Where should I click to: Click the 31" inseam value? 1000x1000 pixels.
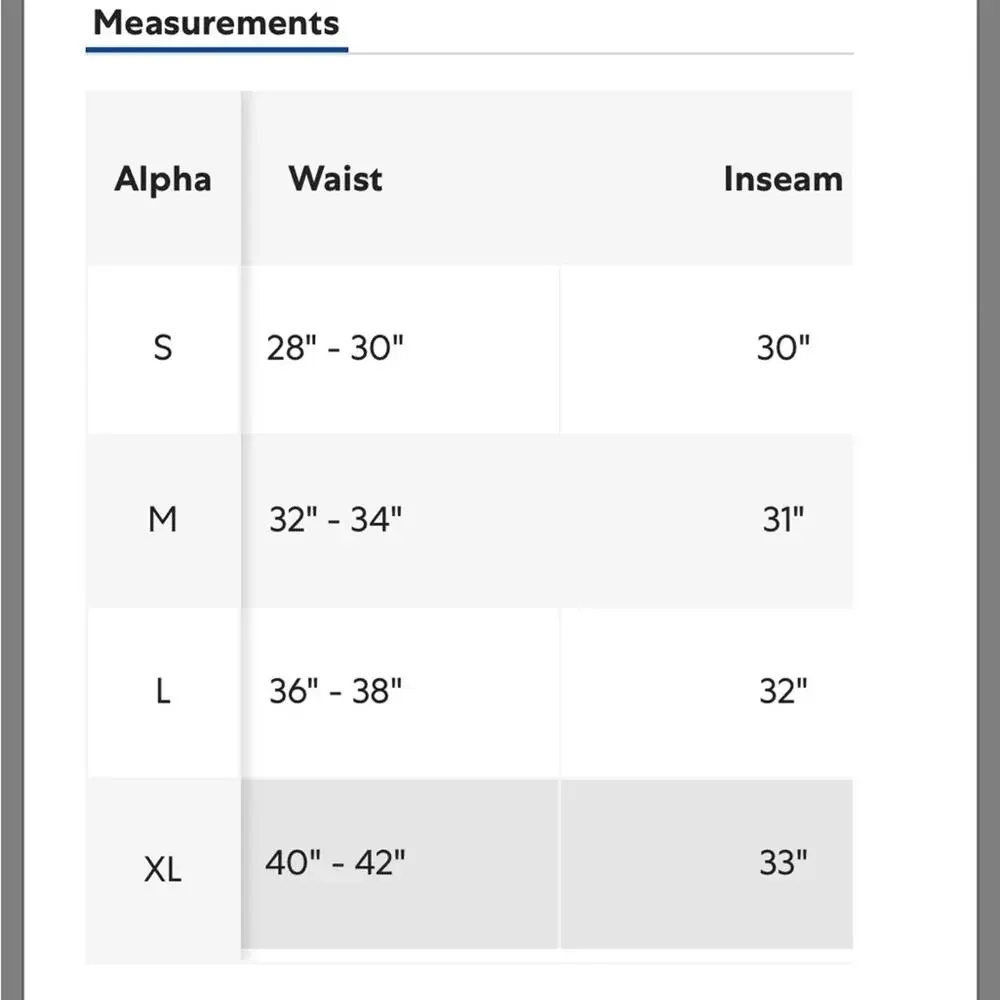783,519
